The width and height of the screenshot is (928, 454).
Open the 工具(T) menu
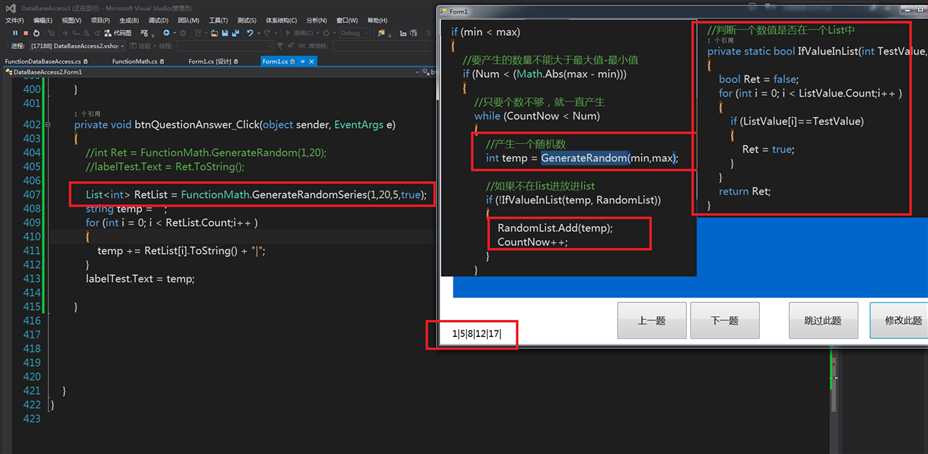point(218,21)
